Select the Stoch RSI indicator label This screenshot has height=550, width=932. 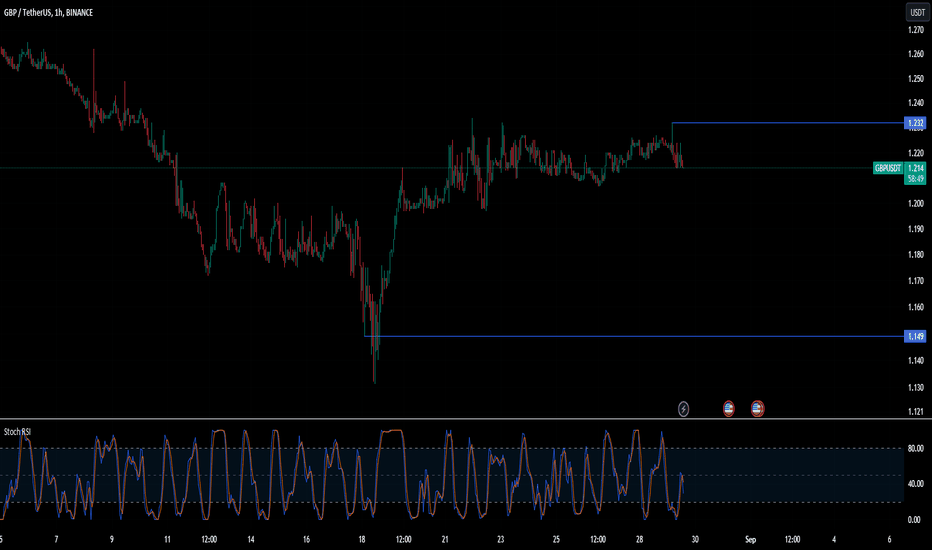17,432
